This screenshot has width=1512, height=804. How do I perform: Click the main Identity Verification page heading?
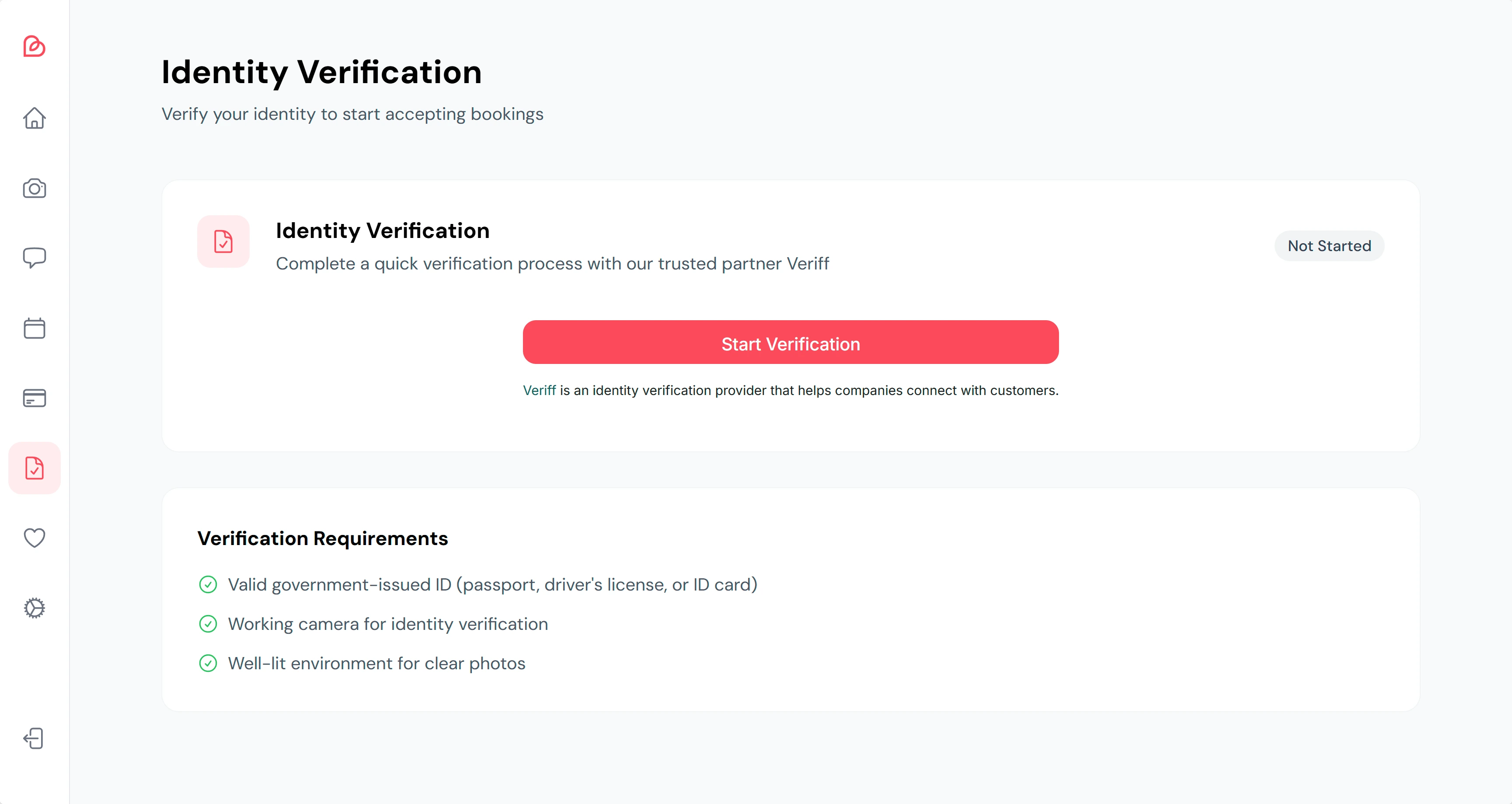pyautogui.click(x=321, y=72)
